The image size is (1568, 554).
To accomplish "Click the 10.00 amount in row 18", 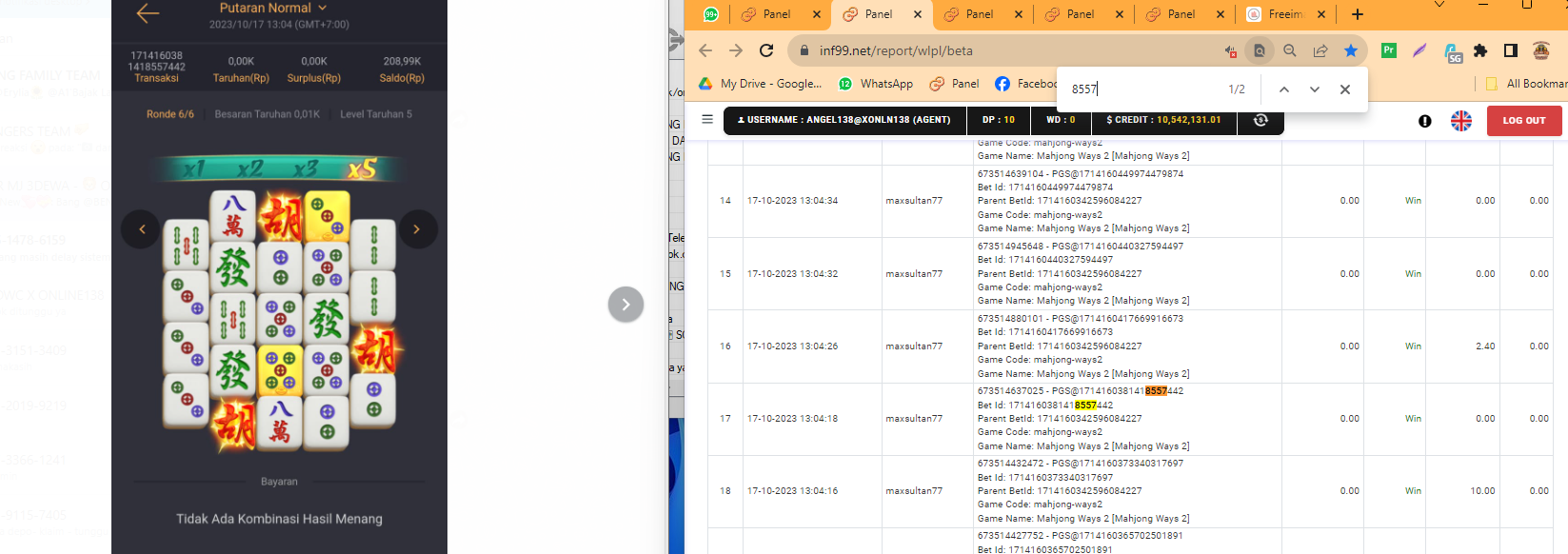I will click(1482, 491).
